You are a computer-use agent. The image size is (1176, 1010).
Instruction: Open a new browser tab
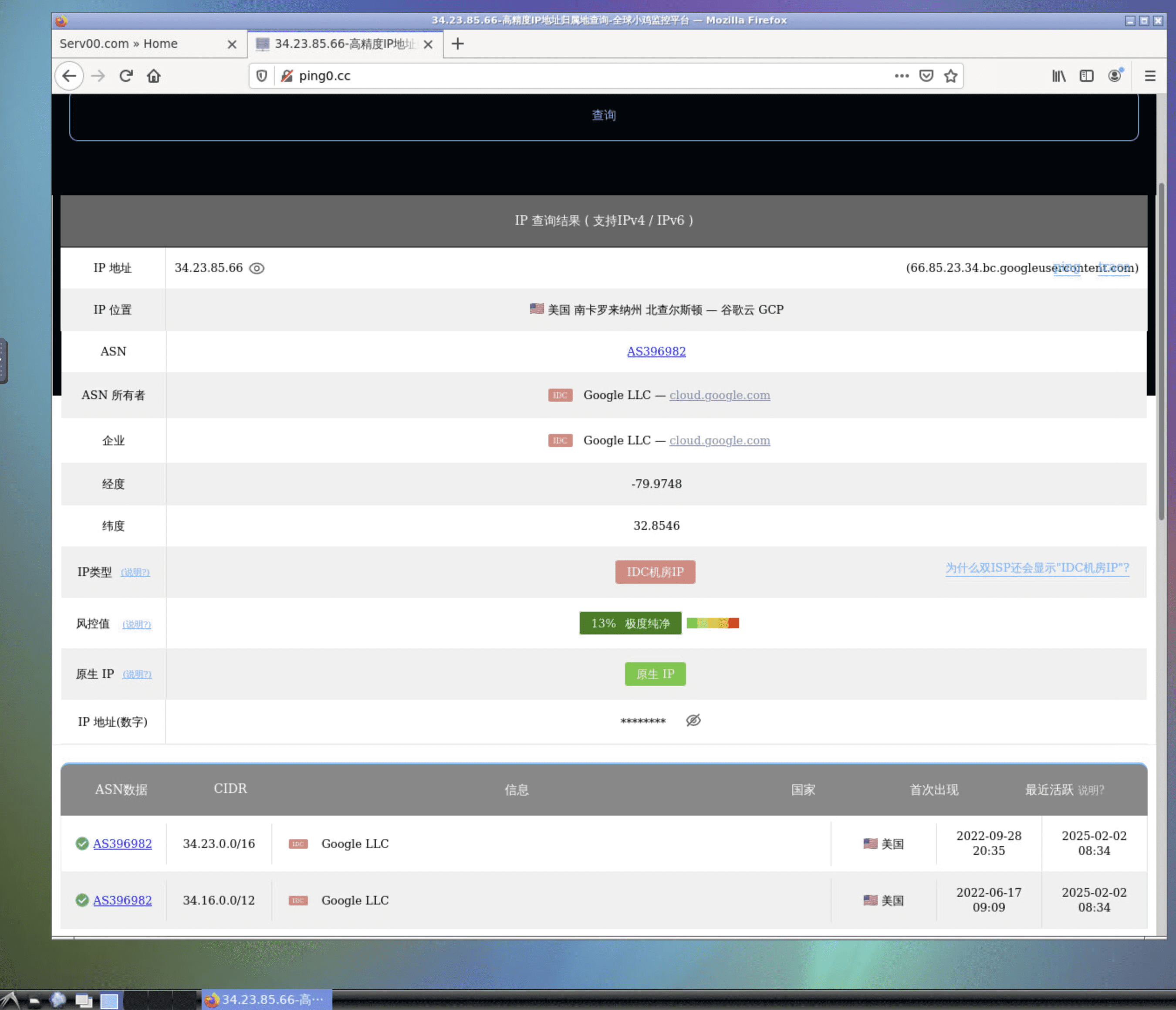(457, 44)
